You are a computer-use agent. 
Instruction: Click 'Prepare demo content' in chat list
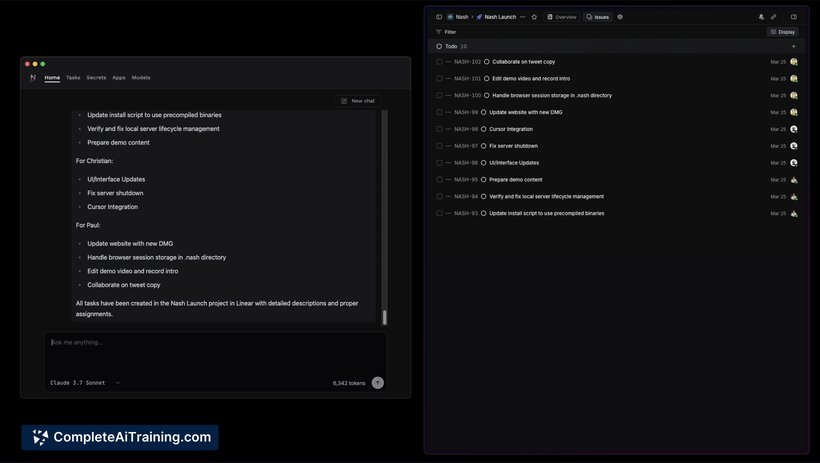tap(118, 142)
